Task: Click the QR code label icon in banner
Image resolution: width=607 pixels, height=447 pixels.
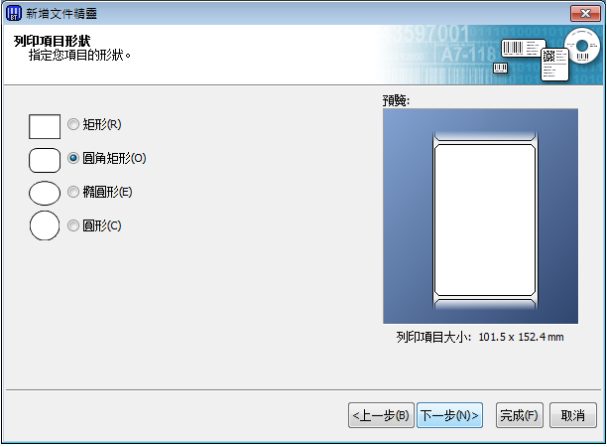Action: [554, 64]
